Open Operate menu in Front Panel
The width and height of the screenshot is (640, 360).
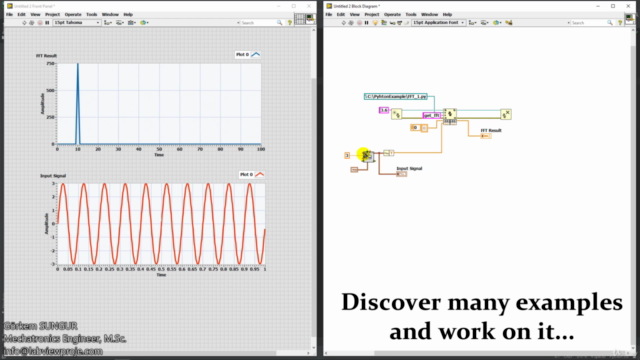(x=73, y=14)
